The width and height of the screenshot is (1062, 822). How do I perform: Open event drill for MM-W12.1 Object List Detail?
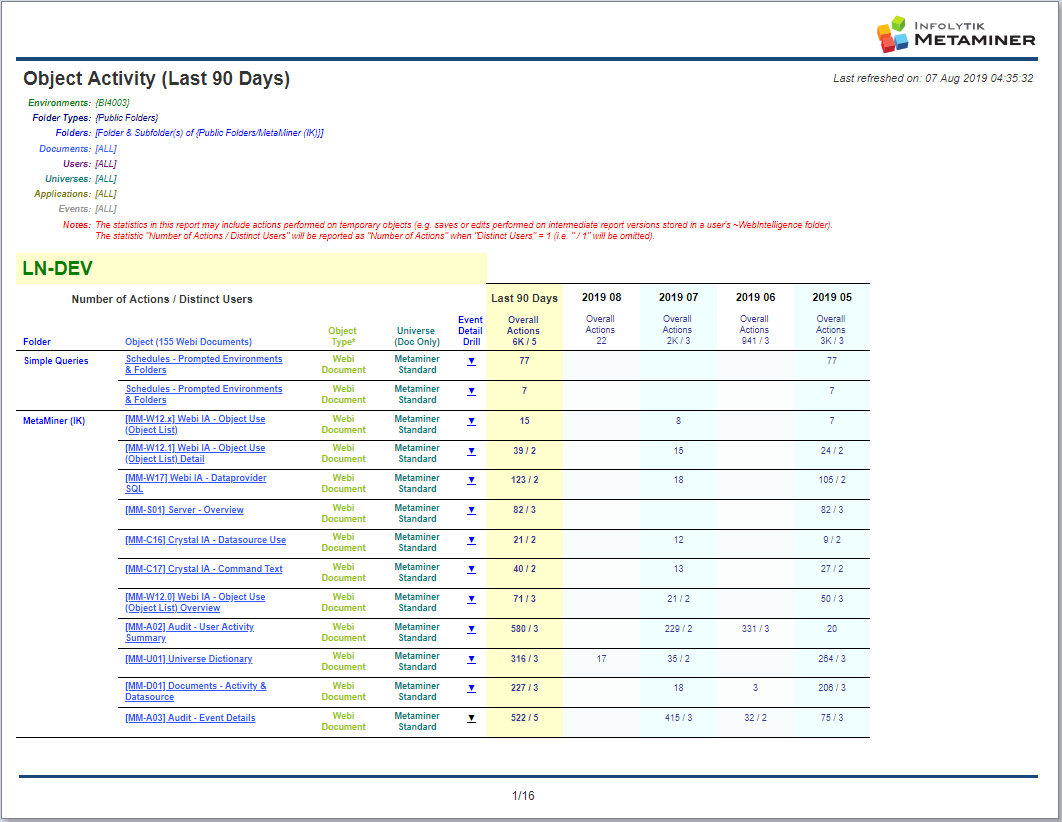coord(471,451)
